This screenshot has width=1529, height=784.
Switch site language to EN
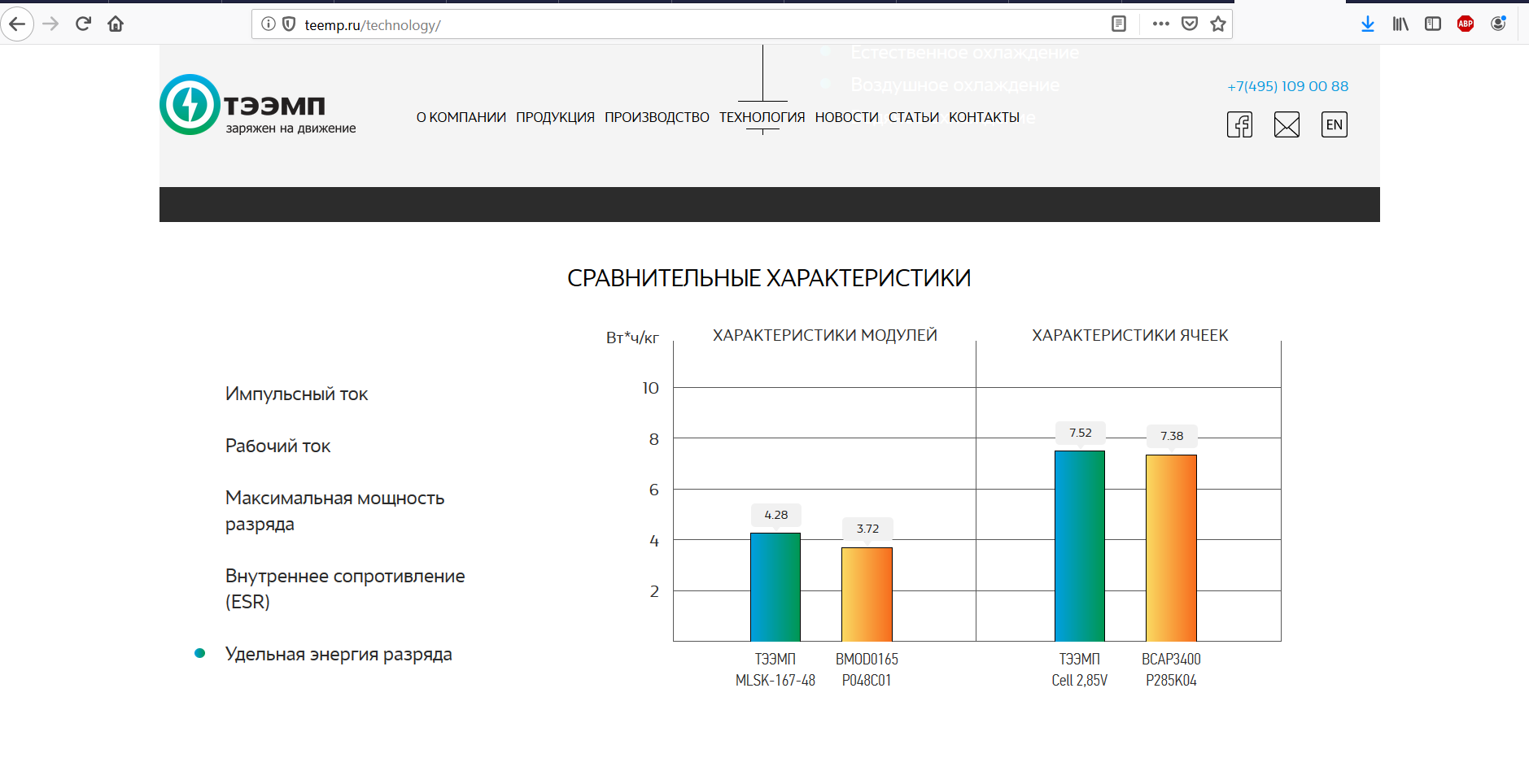point(1335,124)
